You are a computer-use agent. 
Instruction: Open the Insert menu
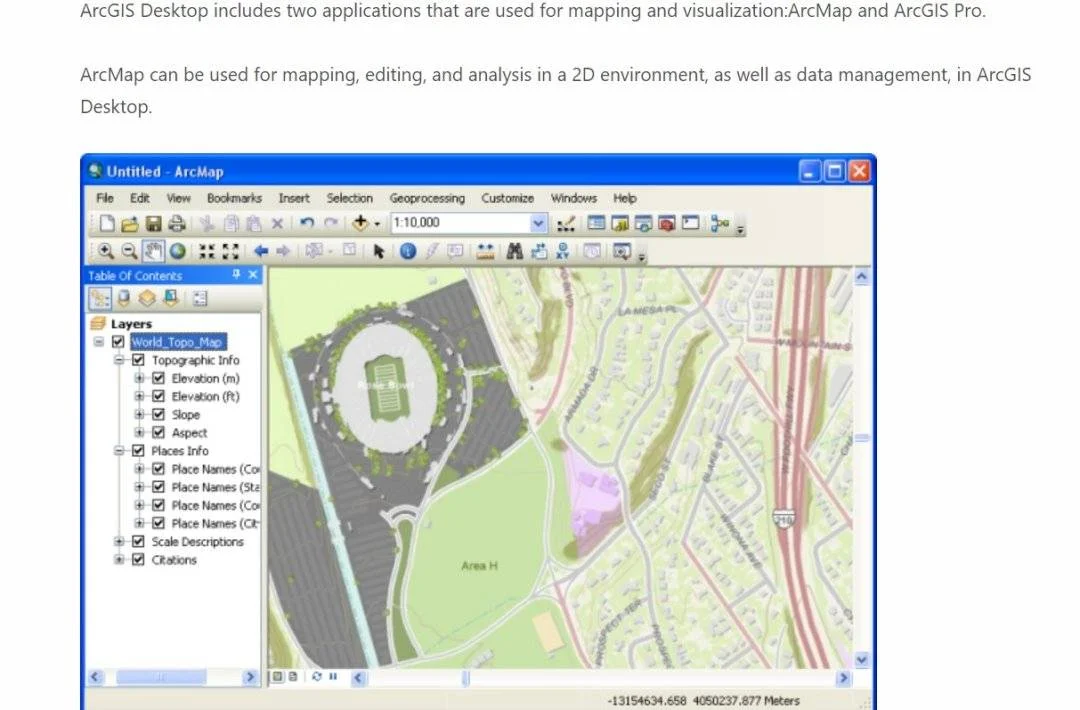pos(294,198)
